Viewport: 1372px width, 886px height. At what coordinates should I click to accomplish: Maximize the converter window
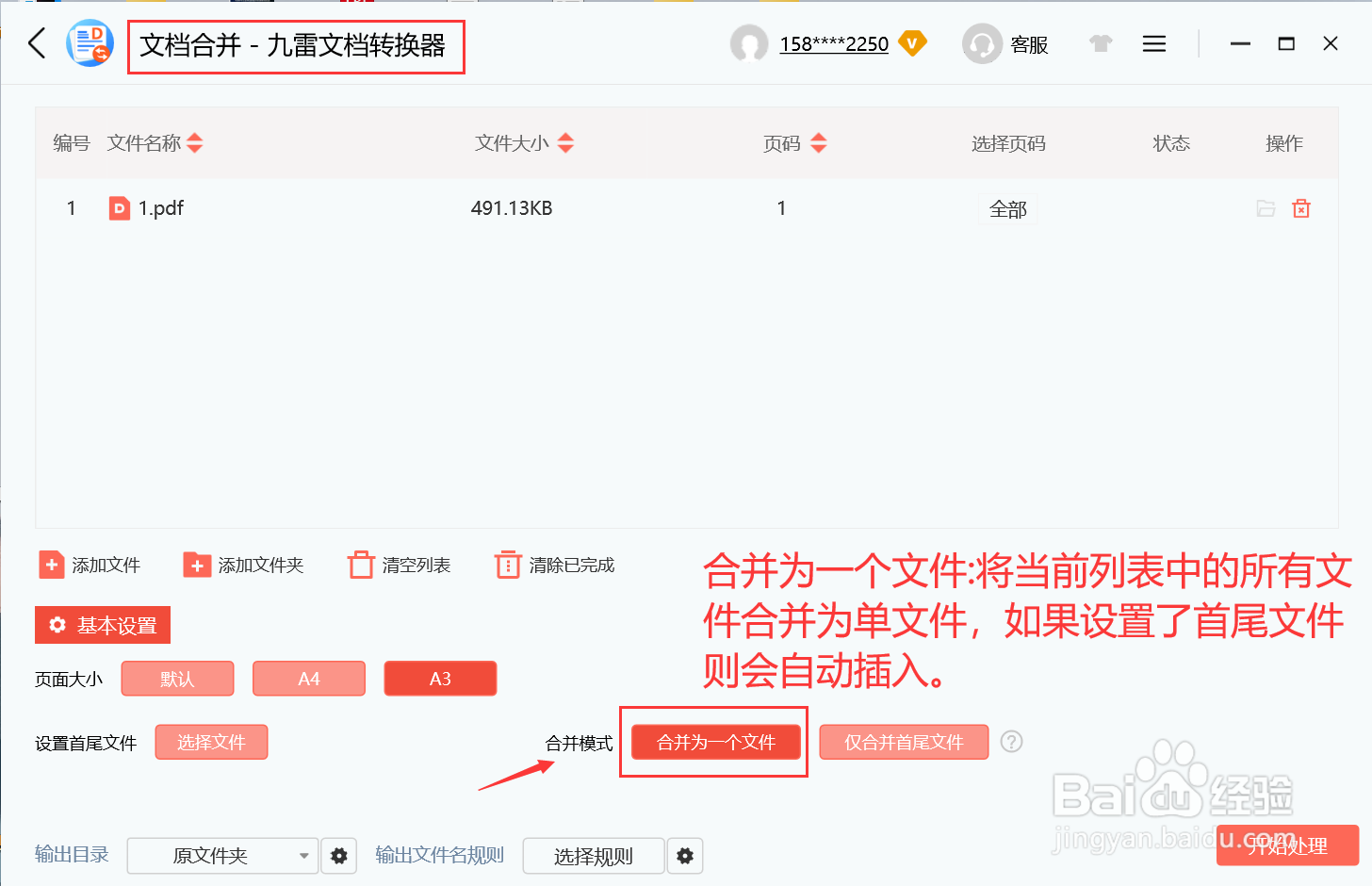point(1286,44)
